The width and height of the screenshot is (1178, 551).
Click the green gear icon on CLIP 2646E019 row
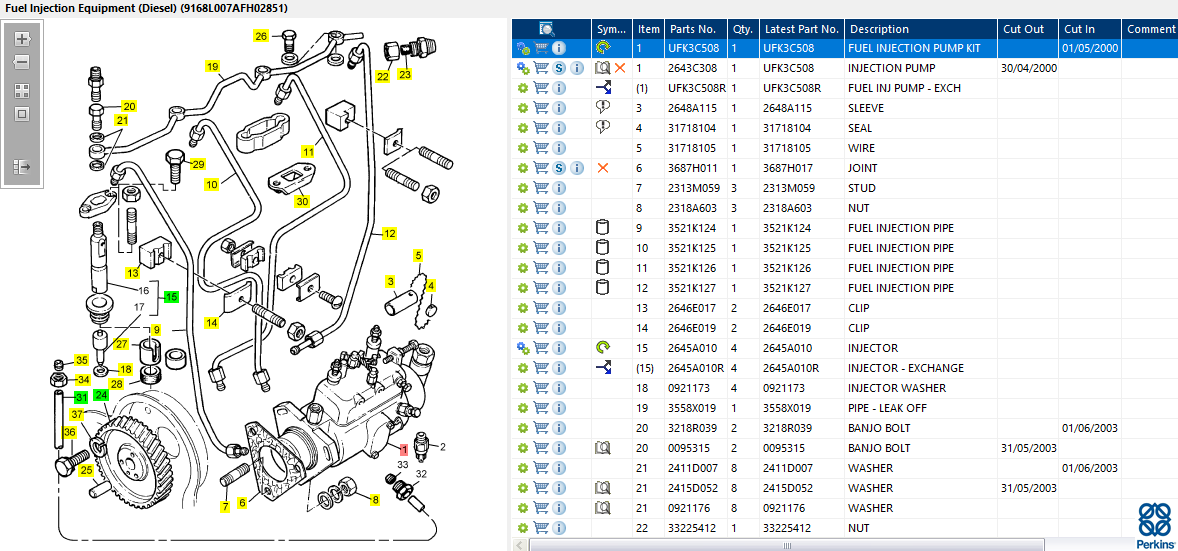[x=523, y=328]
